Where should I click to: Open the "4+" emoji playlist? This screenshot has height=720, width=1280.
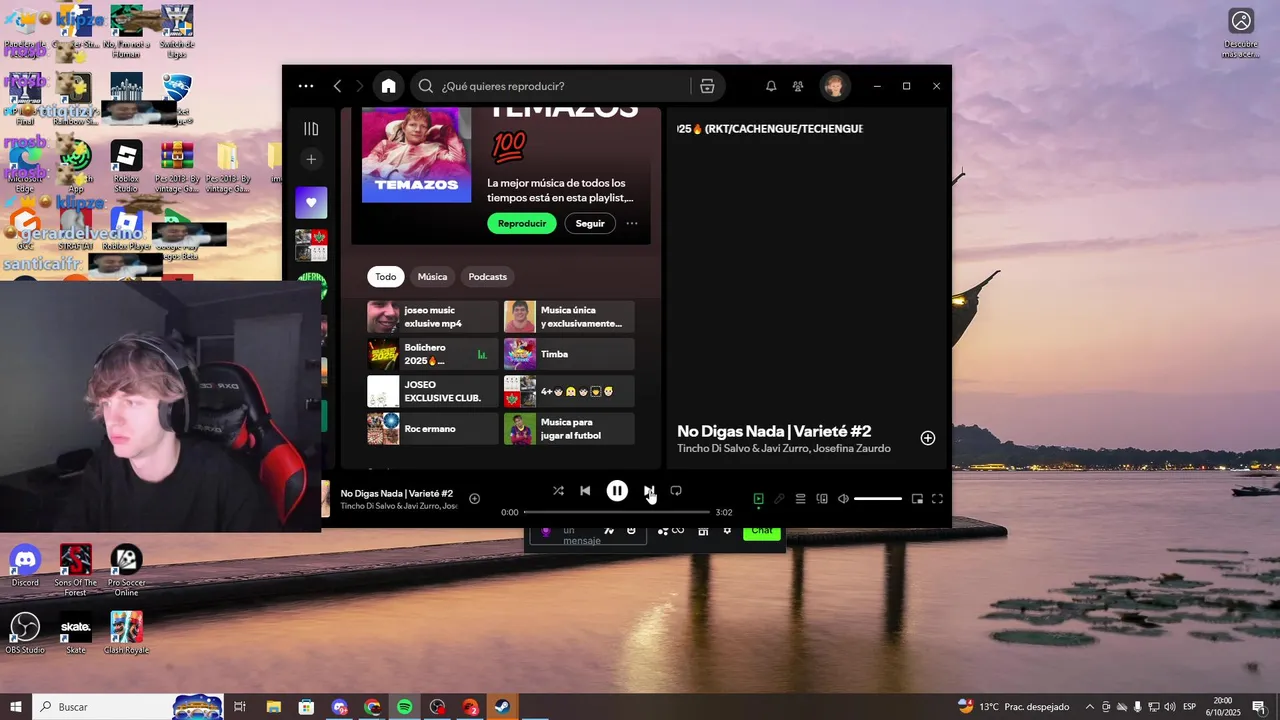tap(569, 391)
